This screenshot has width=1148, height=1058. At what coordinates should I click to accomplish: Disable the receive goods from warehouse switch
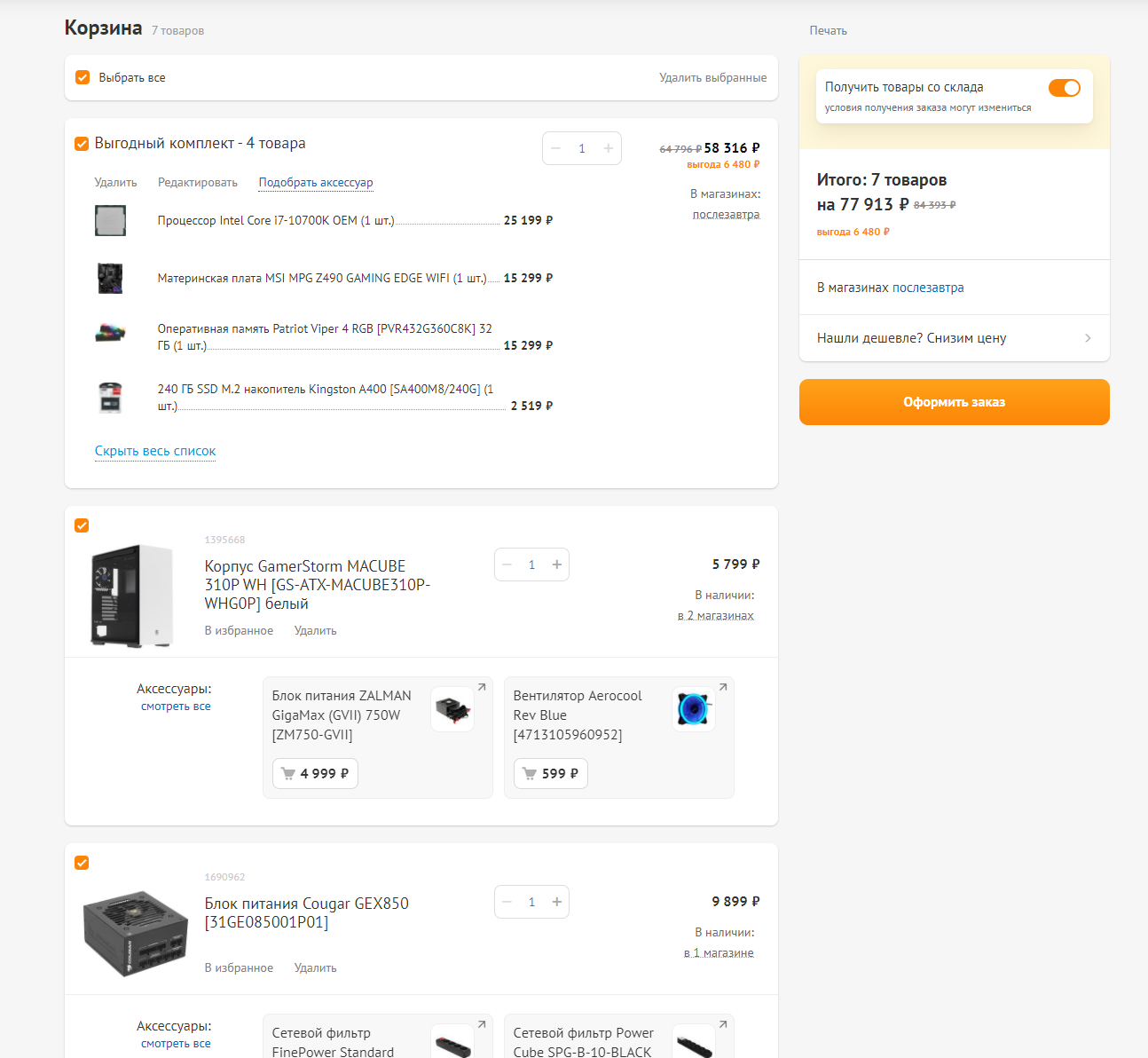click(x=1065, y=88)
